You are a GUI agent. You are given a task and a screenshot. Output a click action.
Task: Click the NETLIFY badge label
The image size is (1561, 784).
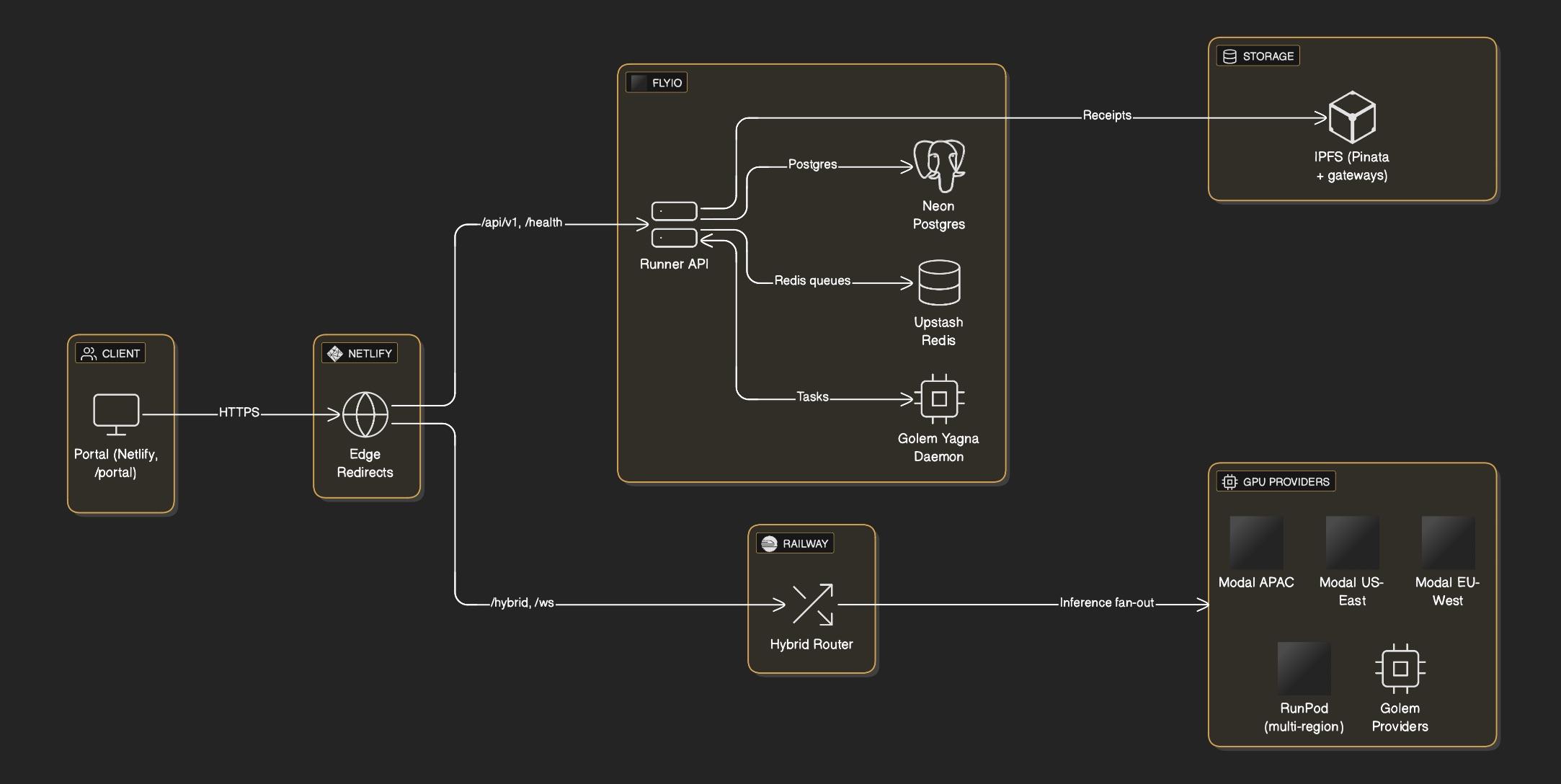pos(369,353)
